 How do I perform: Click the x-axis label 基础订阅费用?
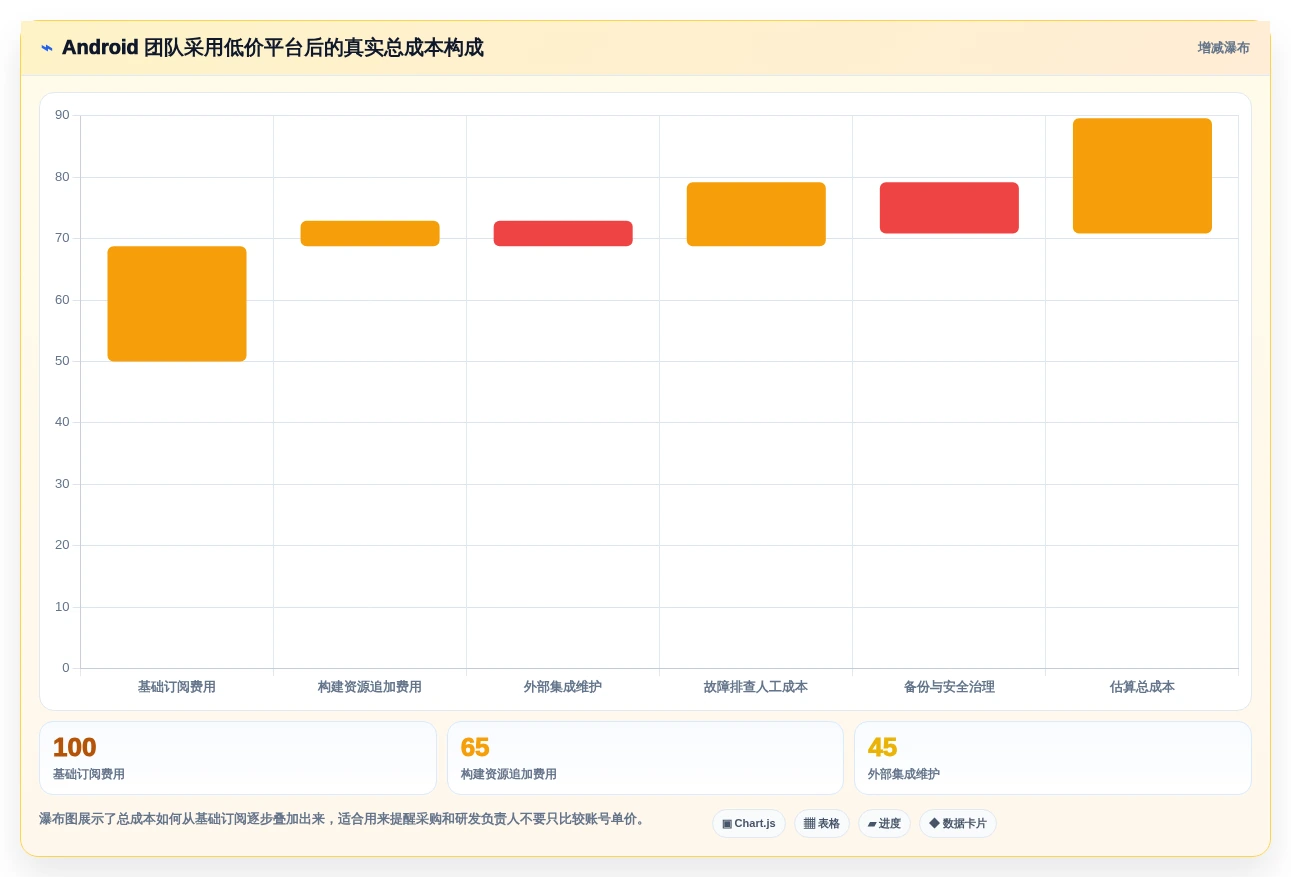tap(177, 687)
